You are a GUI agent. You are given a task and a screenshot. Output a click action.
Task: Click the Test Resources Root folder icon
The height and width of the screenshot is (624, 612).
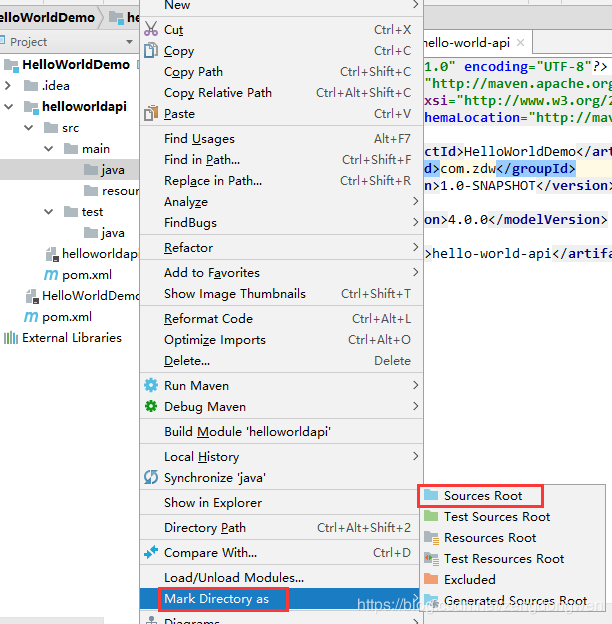431,559
